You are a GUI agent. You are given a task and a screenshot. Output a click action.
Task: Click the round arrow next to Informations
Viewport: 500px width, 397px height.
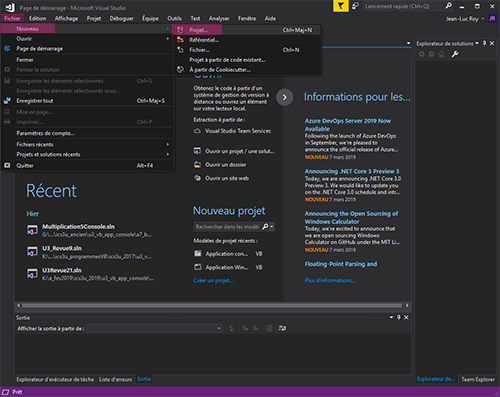click(x=285, y=97)
